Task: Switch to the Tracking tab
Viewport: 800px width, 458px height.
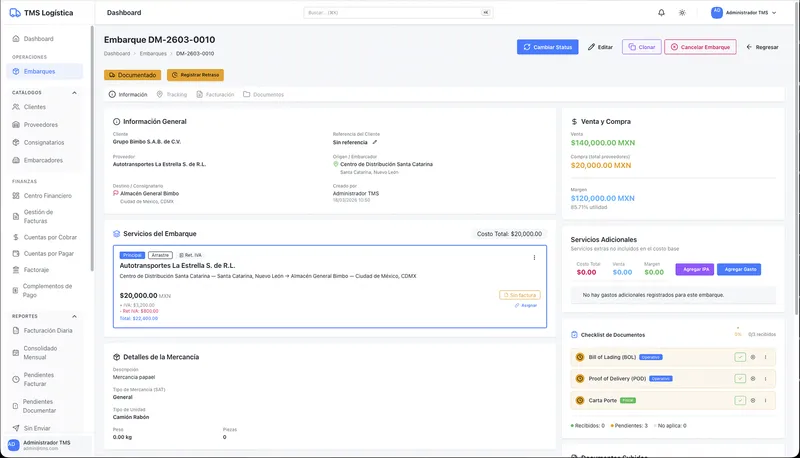Action: pos(171,94)
